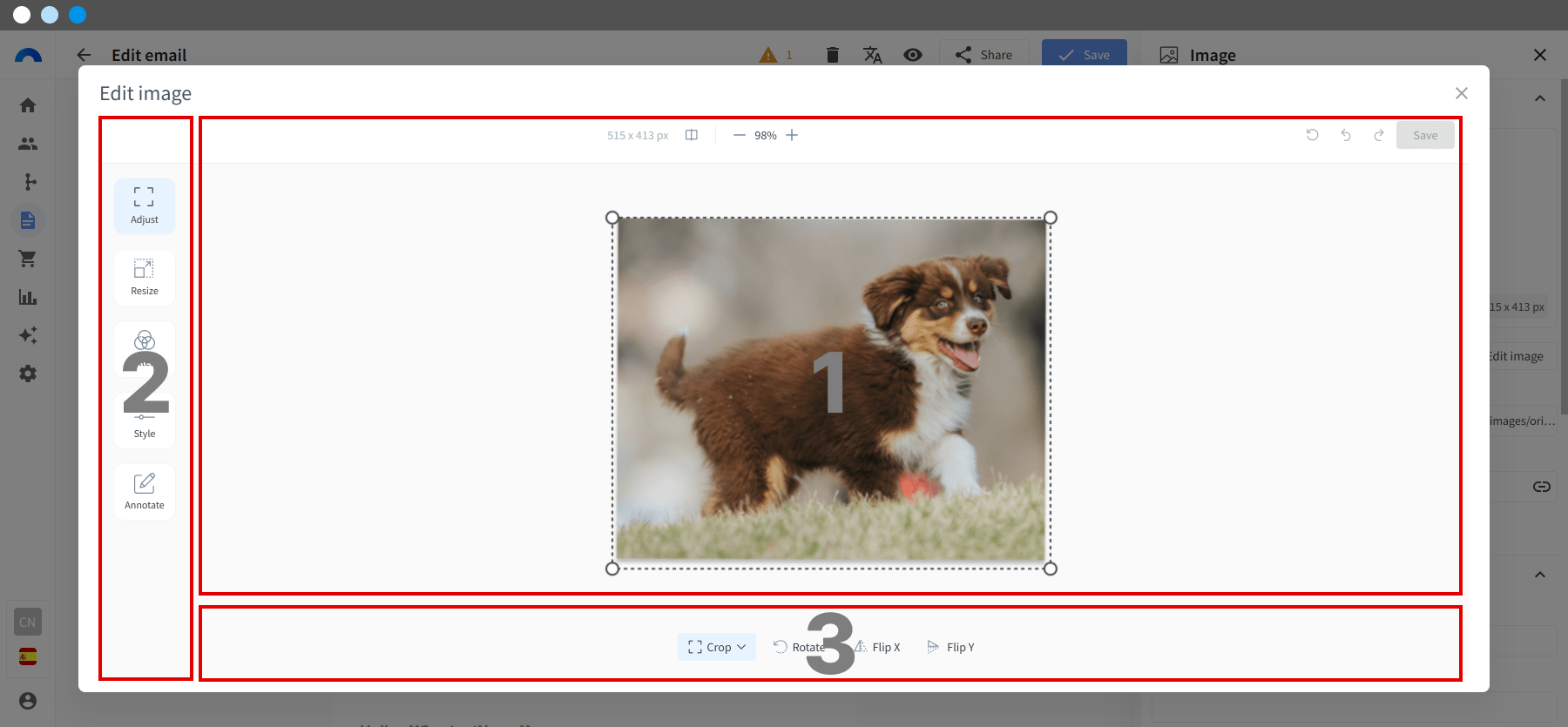
Task: Open the Resize tool
Action: [x=145, y=278]
